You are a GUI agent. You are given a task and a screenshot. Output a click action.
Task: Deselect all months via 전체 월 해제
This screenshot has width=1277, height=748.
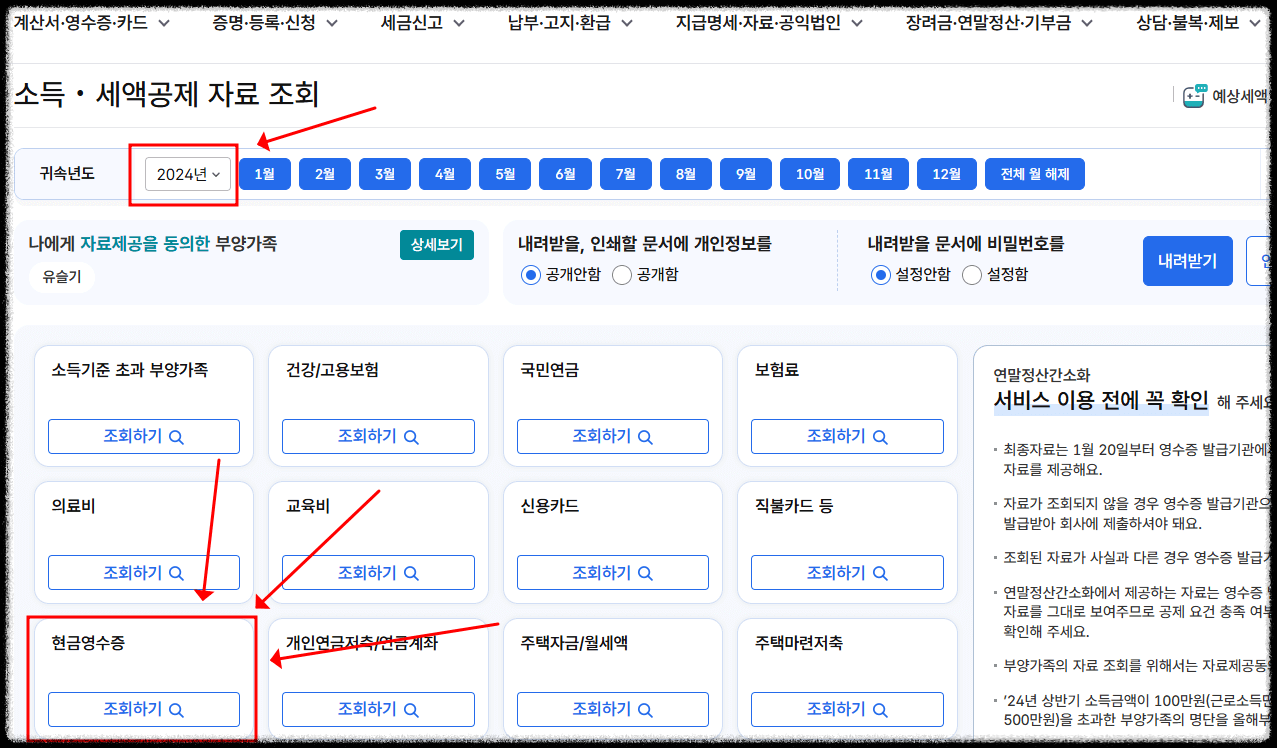coord(1034,173)
